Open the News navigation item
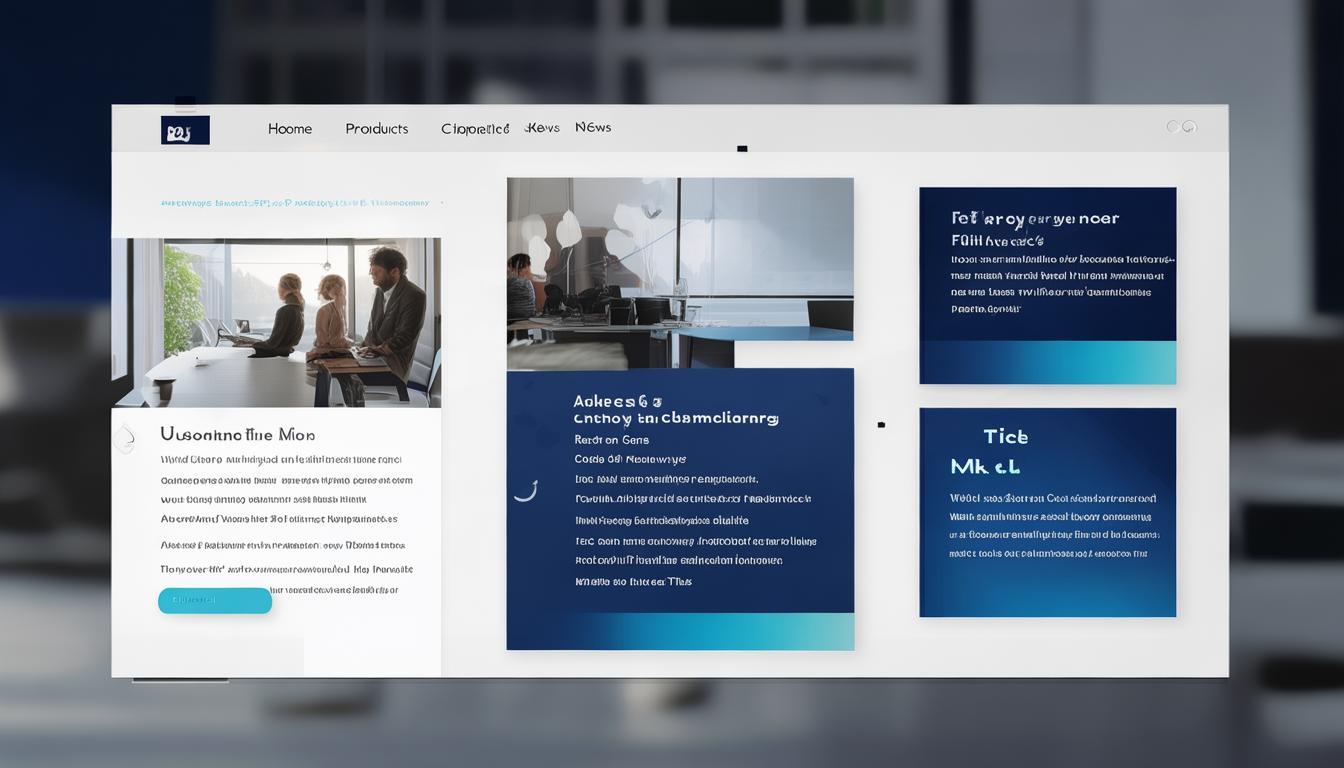The width and height of the screenshot is (1344, 768). [593, 127]
